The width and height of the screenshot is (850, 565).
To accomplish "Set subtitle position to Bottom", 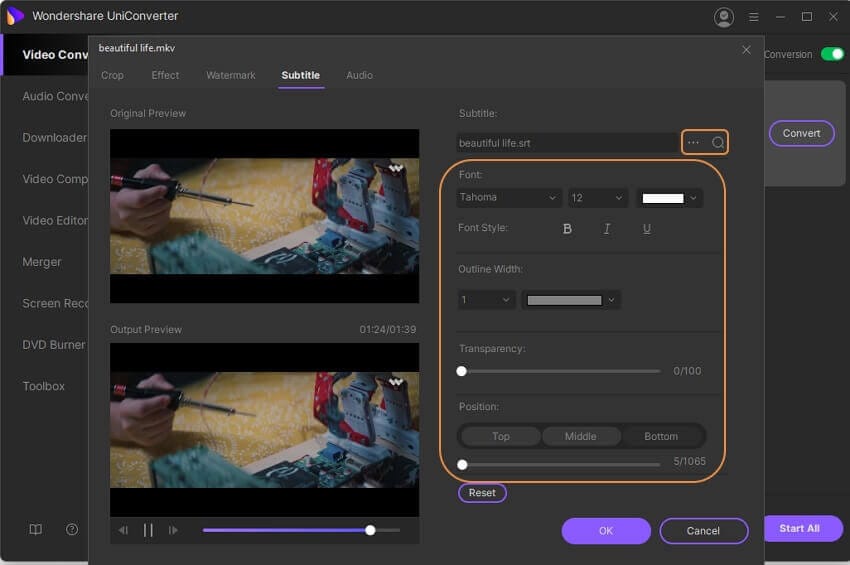I will 661,436.
